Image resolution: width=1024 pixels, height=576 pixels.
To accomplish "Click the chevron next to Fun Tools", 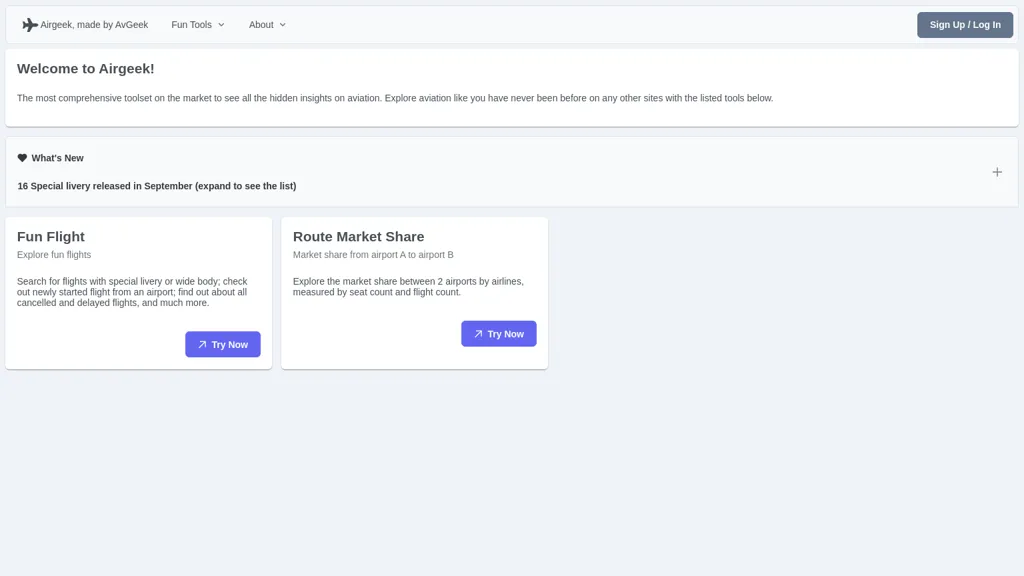I will tap(221, 25).
